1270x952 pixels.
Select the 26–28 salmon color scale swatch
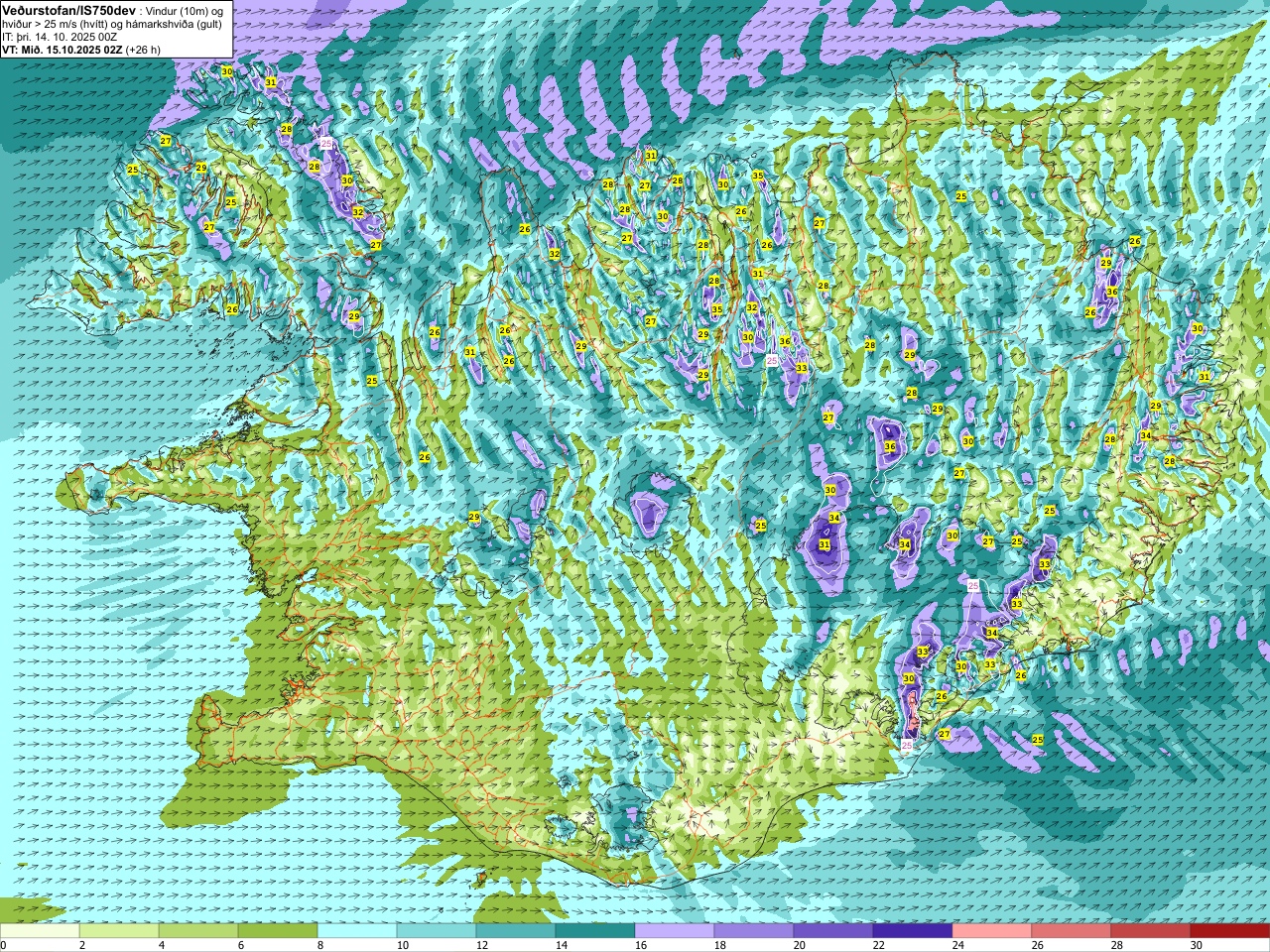tap(1072, 930)
